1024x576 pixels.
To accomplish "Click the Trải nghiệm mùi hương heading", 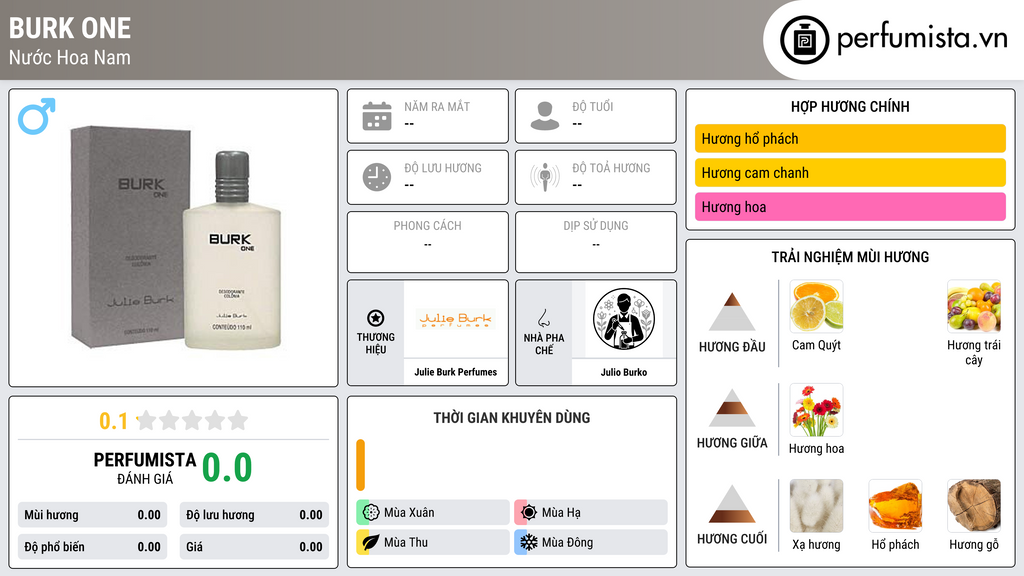I will [x=850, y=257].
